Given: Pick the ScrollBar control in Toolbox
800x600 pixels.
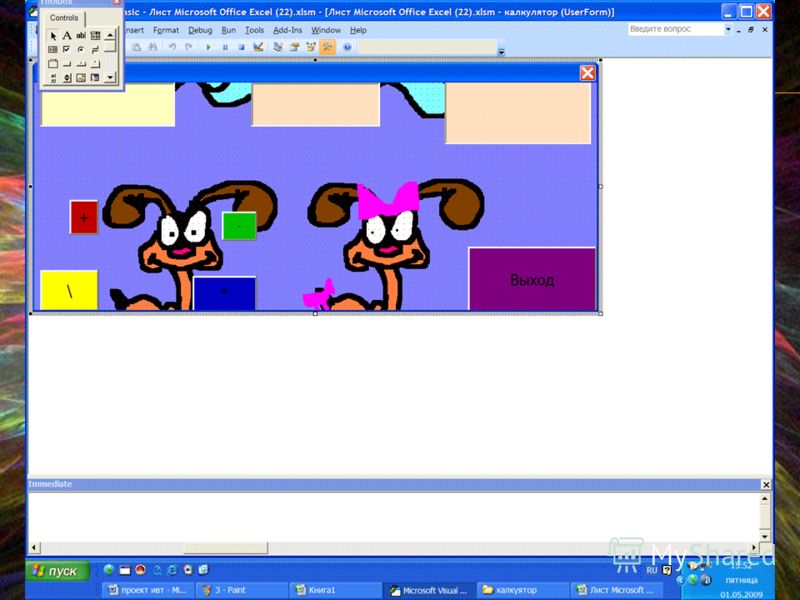Looking at the screenshot, I should point(53,78).
